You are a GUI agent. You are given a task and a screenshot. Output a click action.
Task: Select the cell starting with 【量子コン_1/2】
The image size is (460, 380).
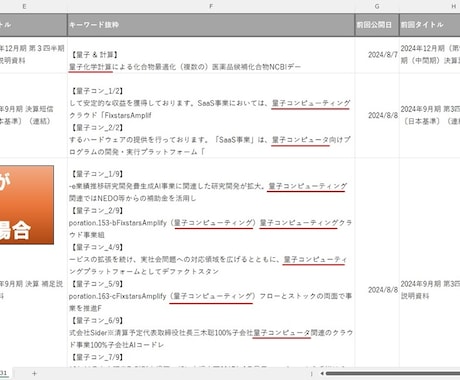211,116
